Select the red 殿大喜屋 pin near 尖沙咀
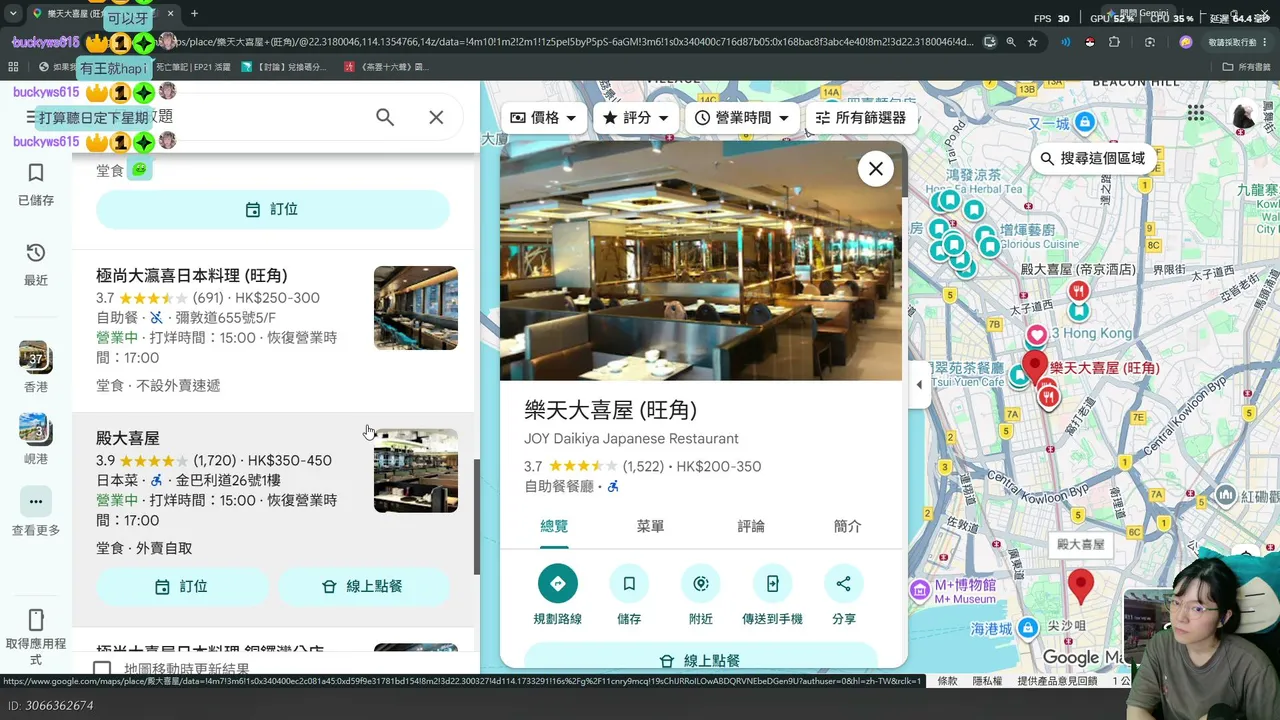This screenshot has height=720, width=1280. pos(1080,585)
